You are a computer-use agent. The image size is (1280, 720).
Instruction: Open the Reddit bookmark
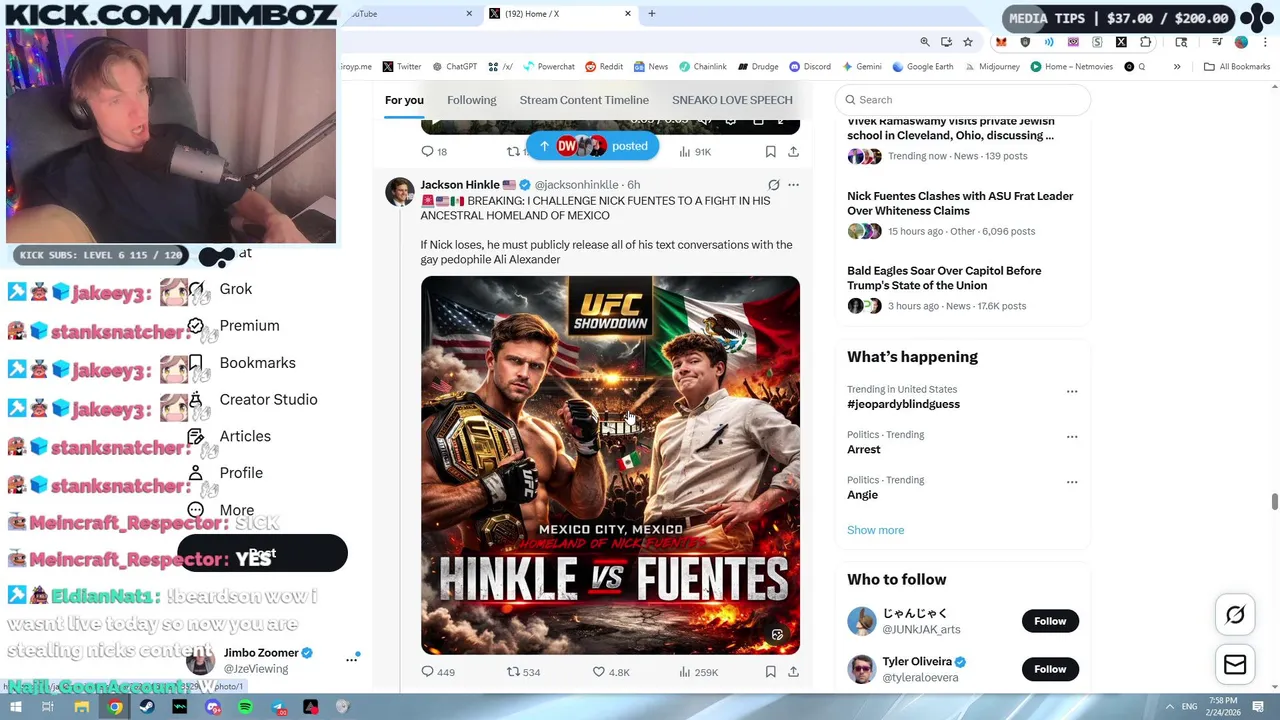coord(604,67)
